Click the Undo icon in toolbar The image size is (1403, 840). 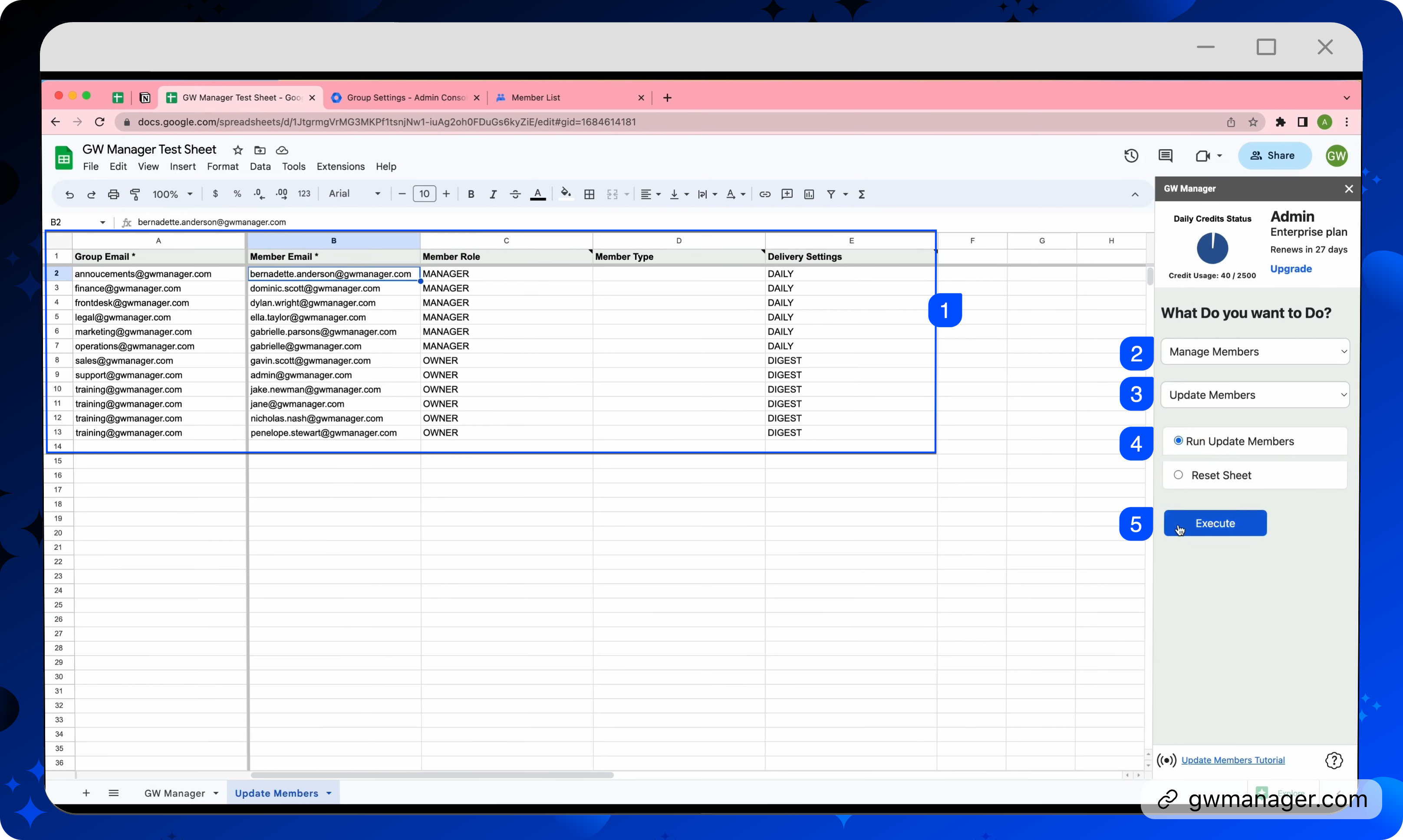69,194
